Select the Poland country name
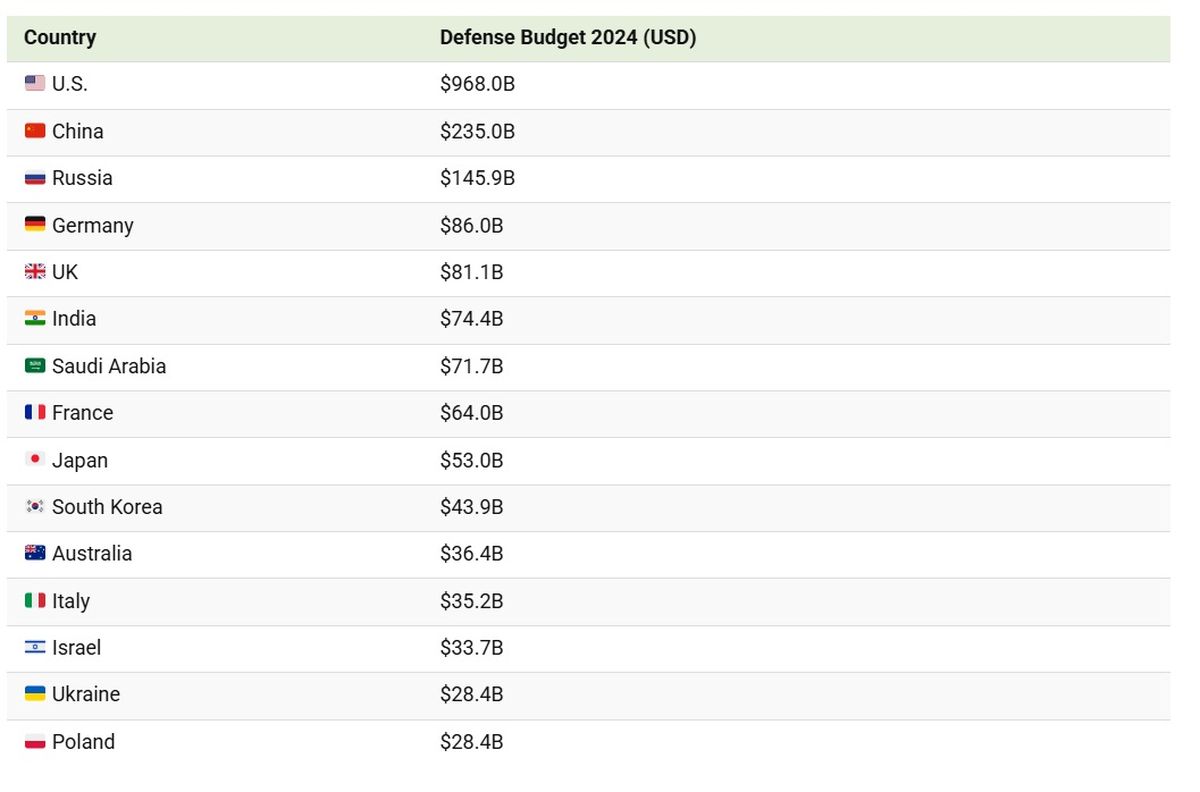Screen dimensions: 1200x792 tap(83, 742)
